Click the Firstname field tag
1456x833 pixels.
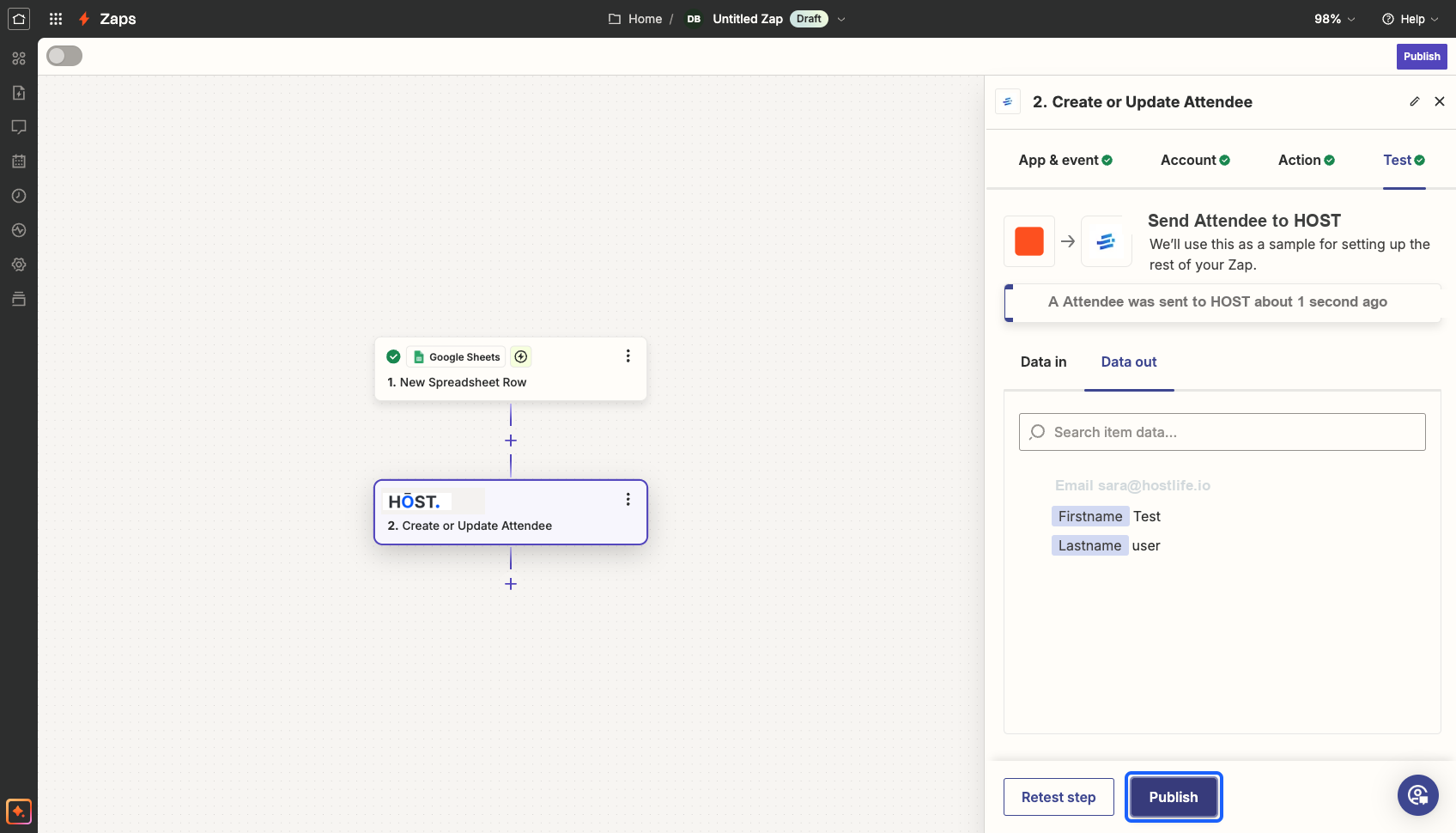tap(1090, 516)
